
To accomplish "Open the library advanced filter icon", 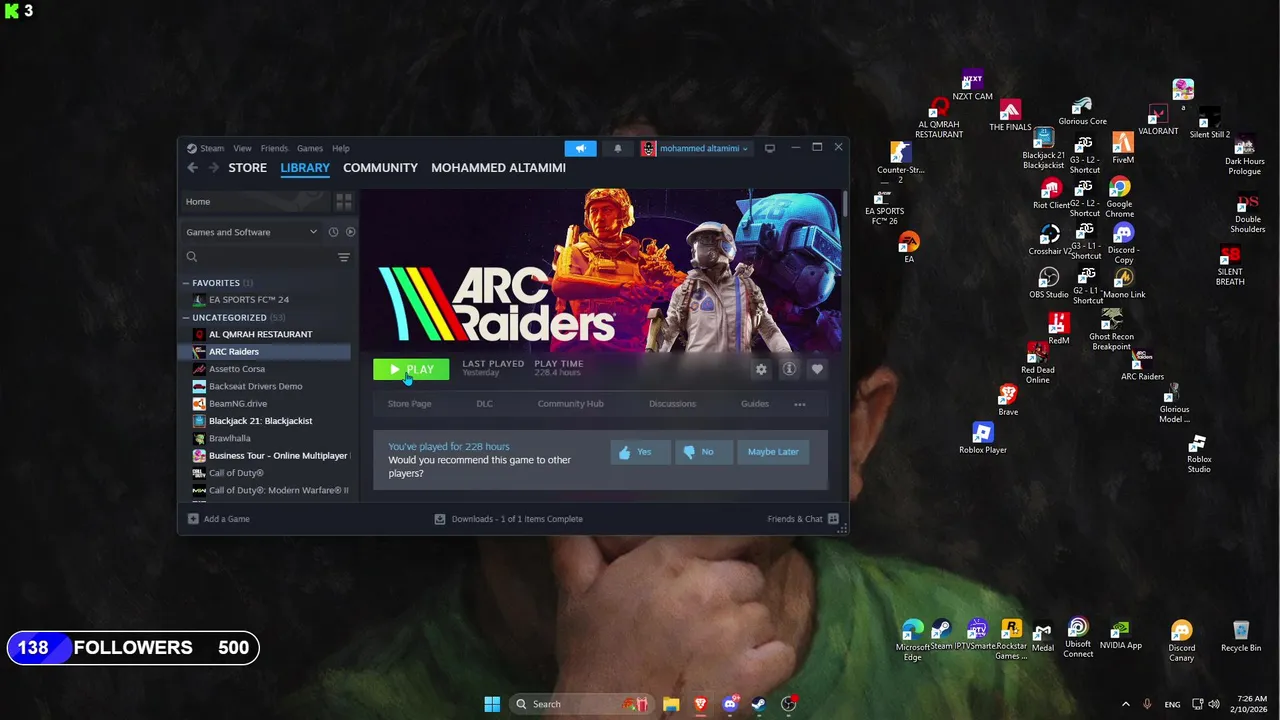I will [343, 257].
